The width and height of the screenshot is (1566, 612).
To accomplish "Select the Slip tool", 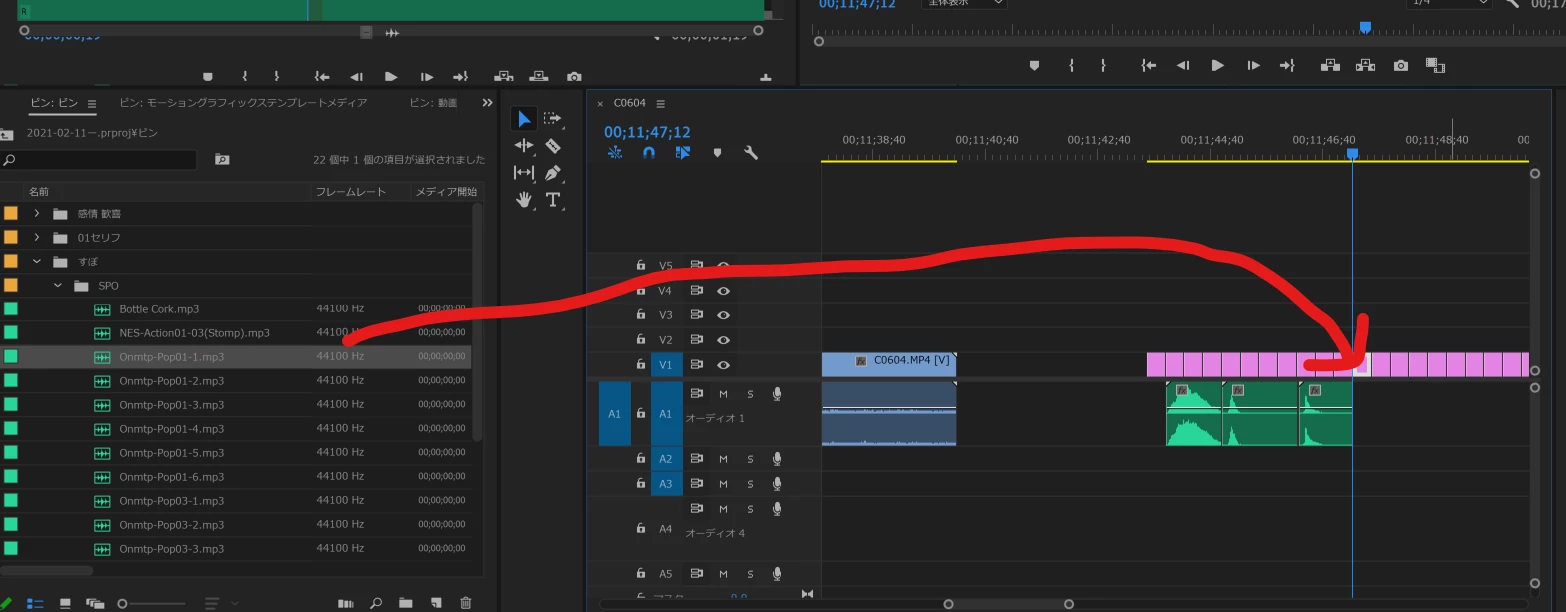I will click(x=524, y=173).
